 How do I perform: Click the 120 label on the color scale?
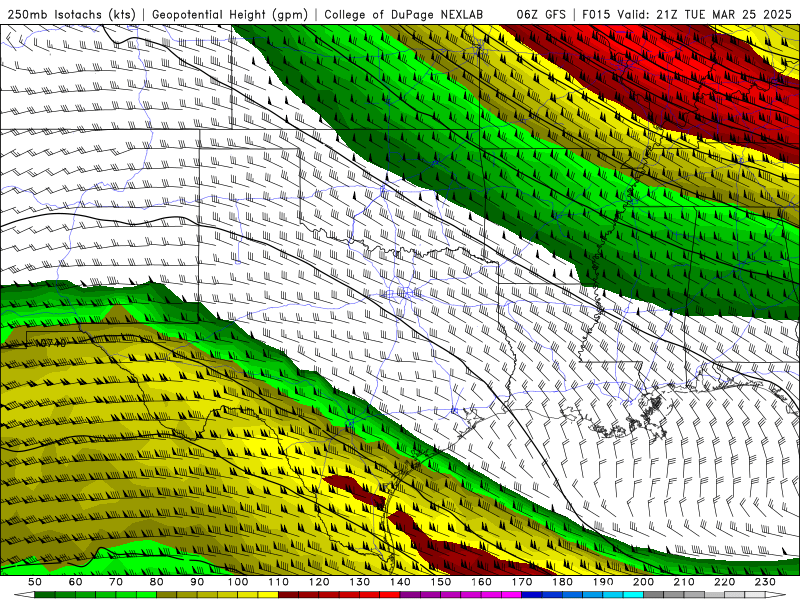(x=319, y=582)
